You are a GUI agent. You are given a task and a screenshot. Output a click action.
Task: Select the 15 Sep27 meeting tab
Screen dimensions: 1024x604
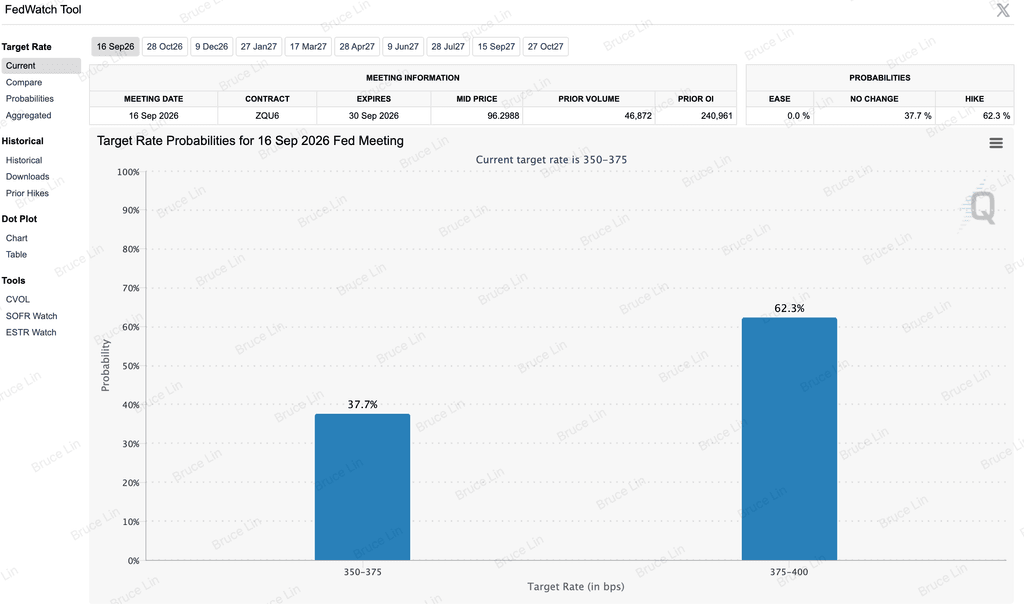(x=496, y=46)
